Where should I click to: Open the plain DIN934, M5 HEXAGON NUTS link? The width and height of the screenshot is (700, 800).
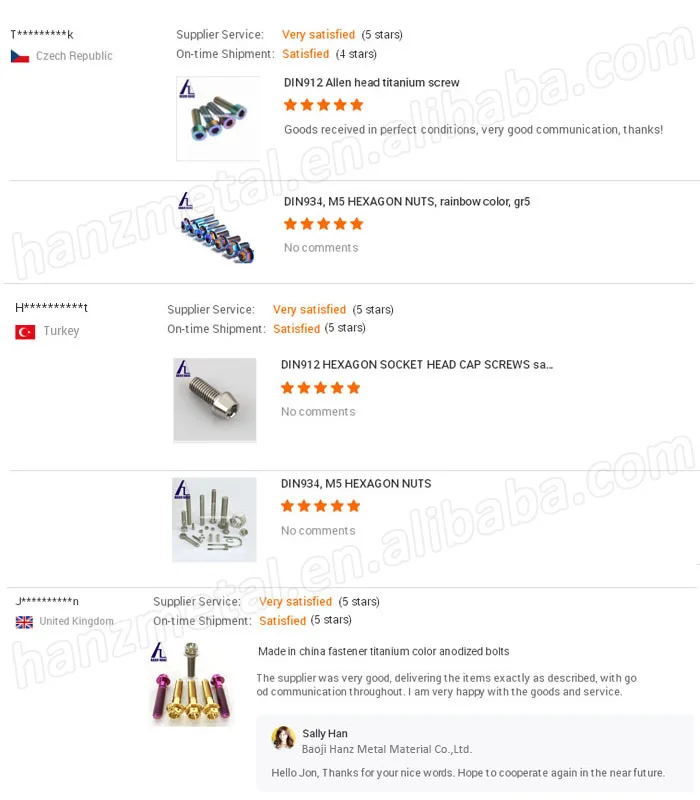356,484
